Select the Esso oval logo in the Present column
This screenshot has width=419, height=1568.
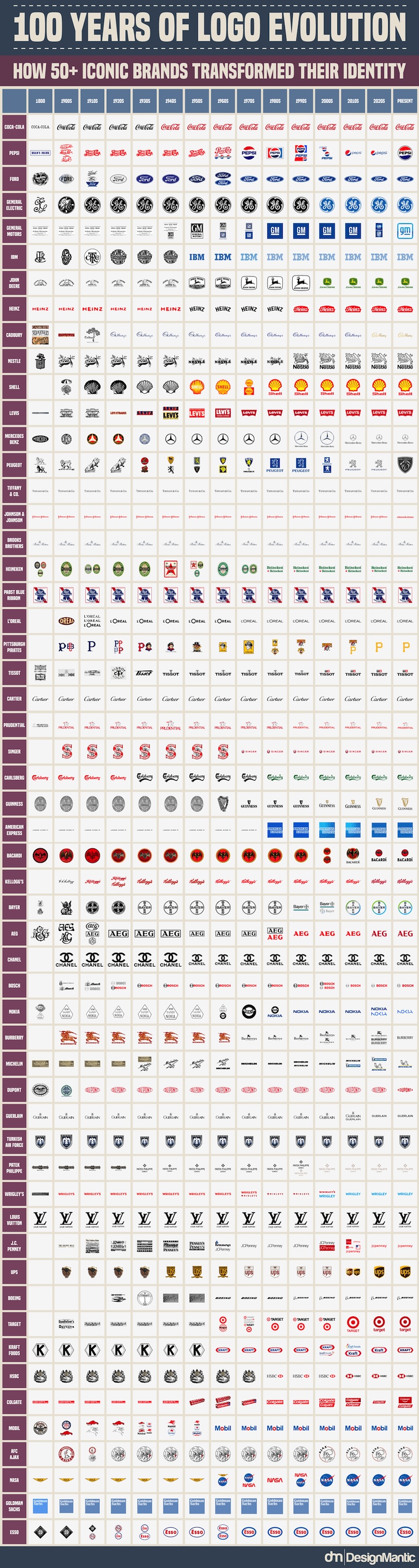tap(405, 1532)
